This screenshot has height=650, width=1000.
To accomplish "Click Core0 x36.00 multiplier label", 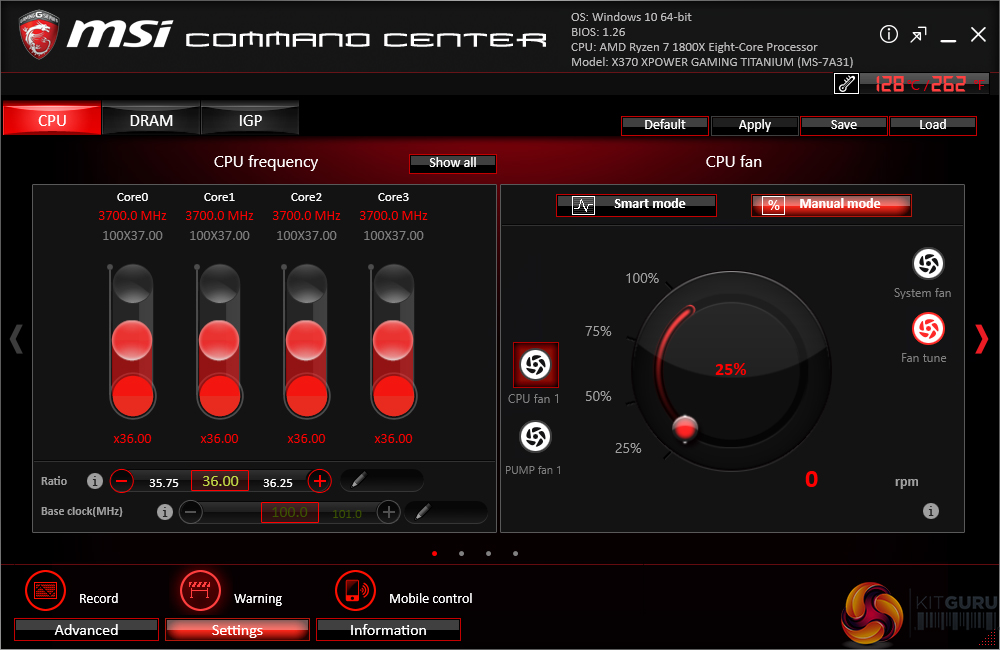I will click(x=133, y=439).
